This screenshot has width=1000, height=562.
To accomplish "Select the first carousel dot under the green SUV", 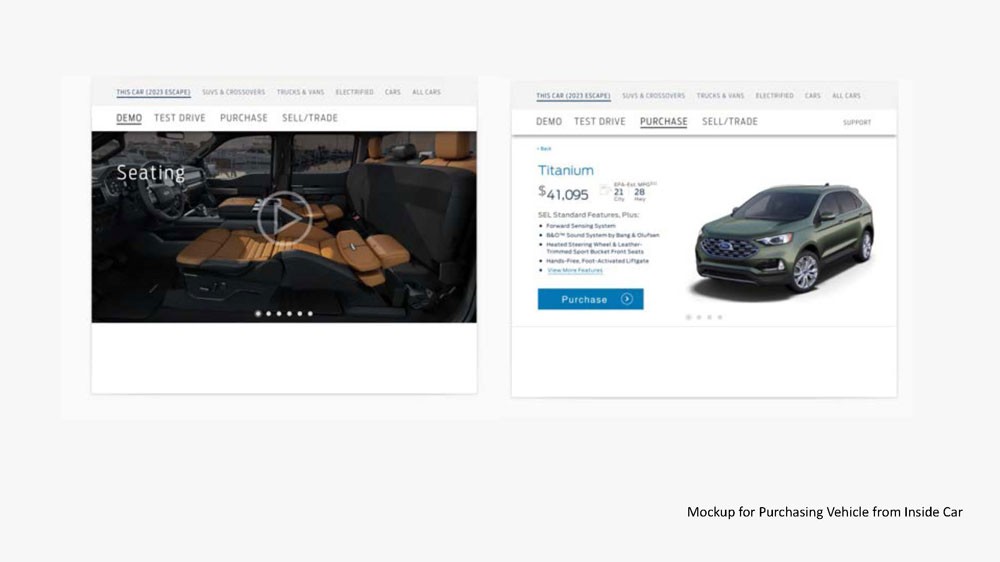I will click(x=688, y=317).
